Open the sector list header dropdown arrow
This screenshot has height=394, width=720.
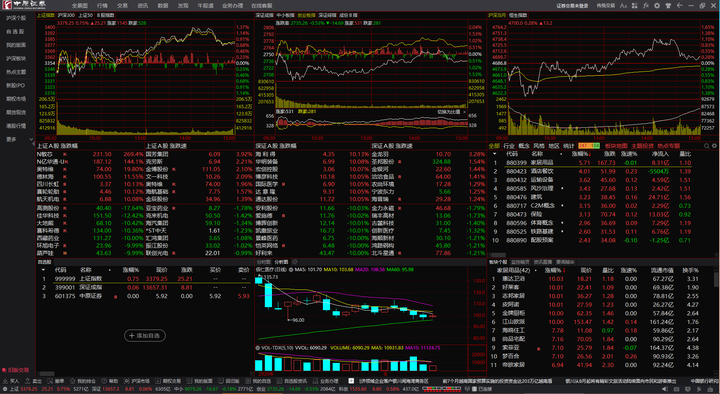(494, 154)
